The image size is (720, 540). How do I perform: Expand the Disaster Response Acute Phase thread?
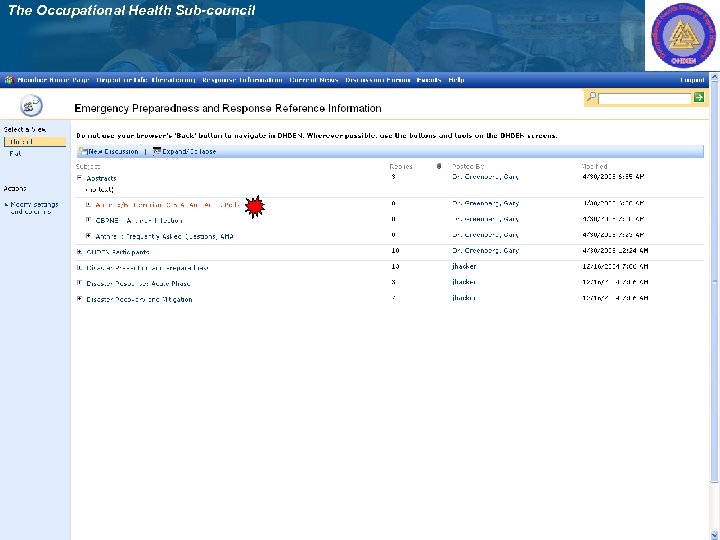(79, 283)
